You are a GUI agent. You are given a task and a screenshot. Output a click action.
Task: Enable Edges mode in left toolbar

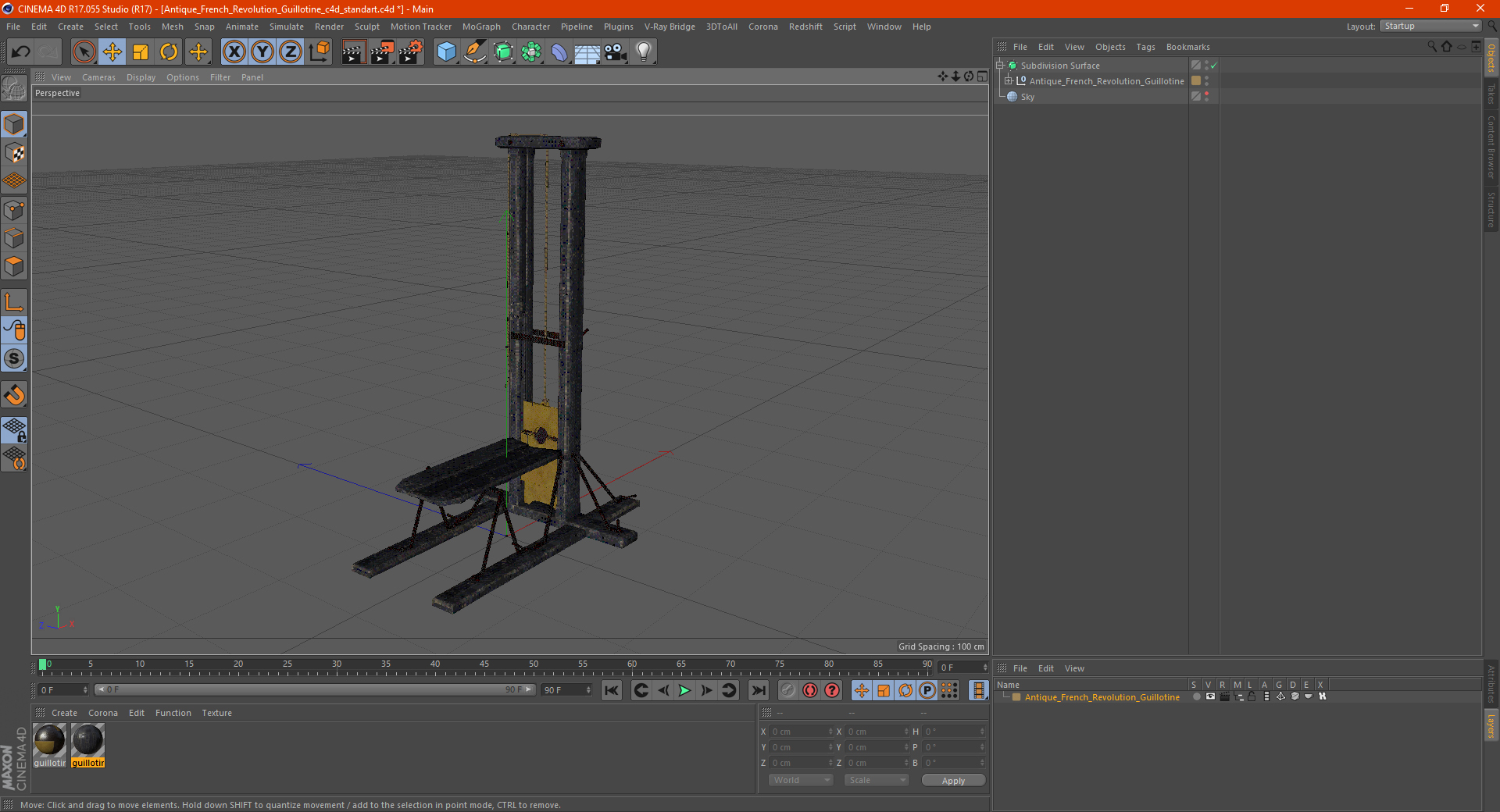[x=14, y=238]
